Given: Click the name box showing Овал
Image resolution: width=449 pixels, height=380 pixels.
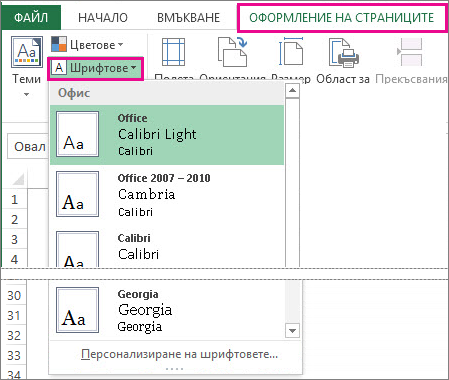Looking at the screenshot, I should tap(28, 146).
